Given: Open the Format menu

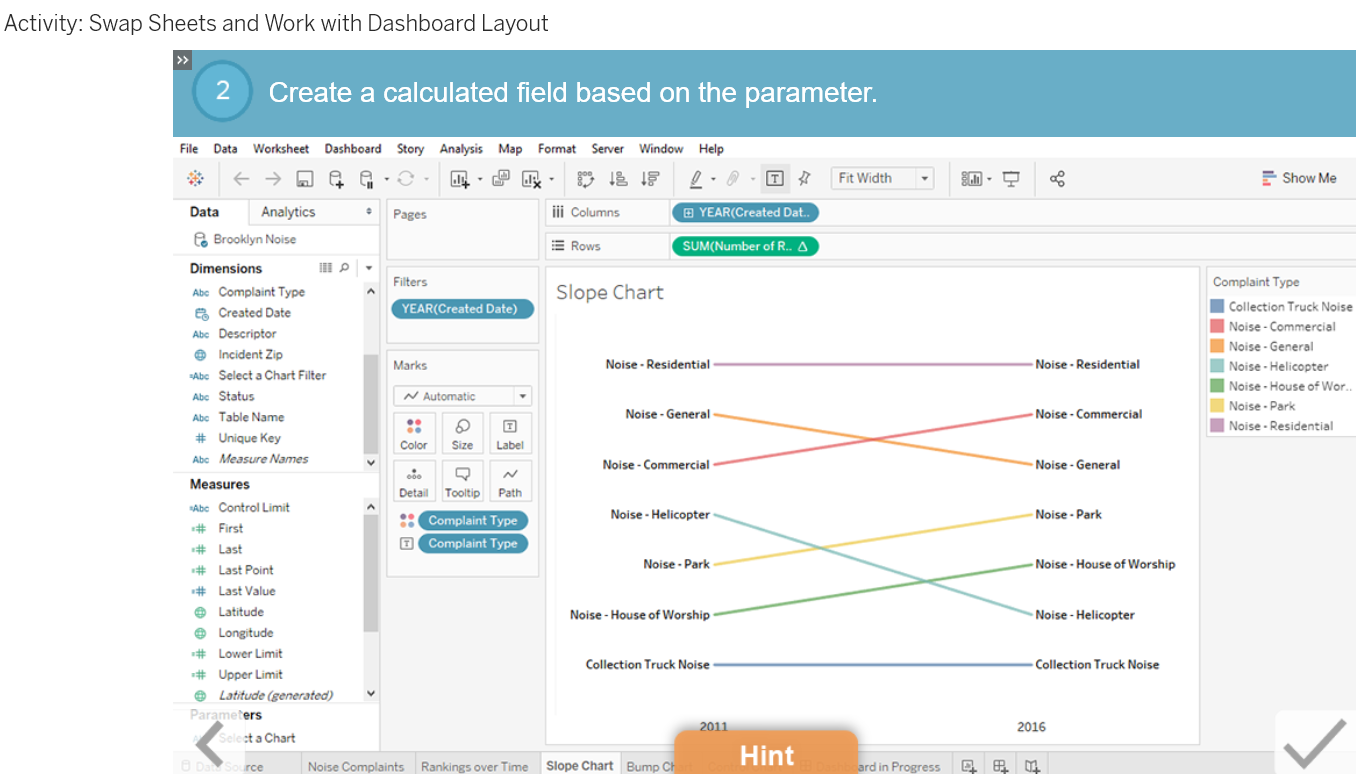Looking at the screenshot, I should click(x=557, y=149).
